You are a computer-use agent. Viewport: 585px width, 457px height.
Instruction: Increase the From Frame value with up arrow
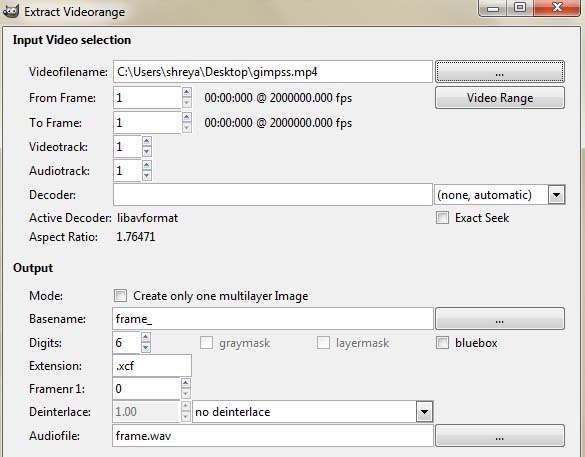click(187, 92)
